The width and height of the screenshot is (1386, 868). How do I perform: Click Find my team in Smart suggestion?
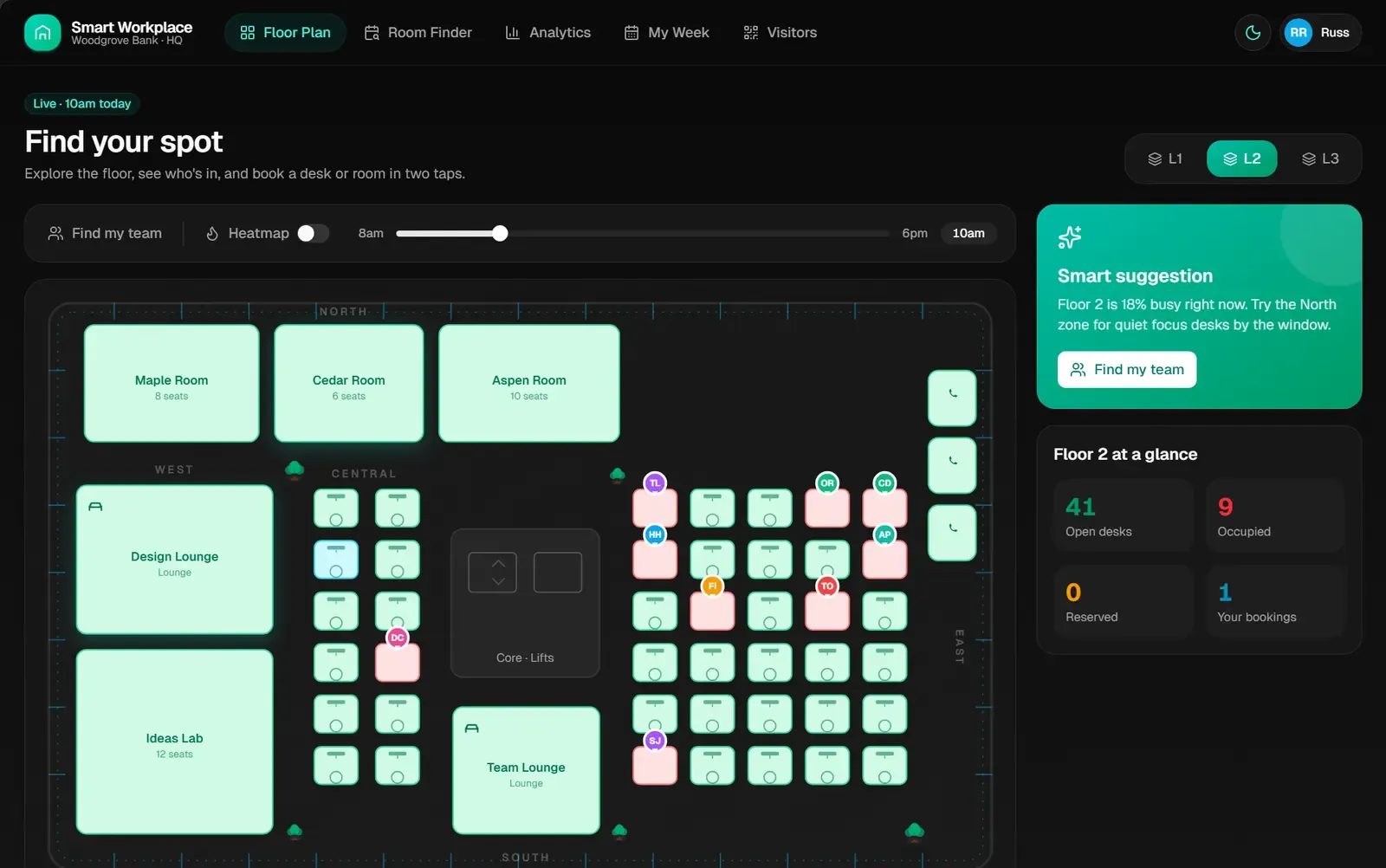coord(1127,370)
